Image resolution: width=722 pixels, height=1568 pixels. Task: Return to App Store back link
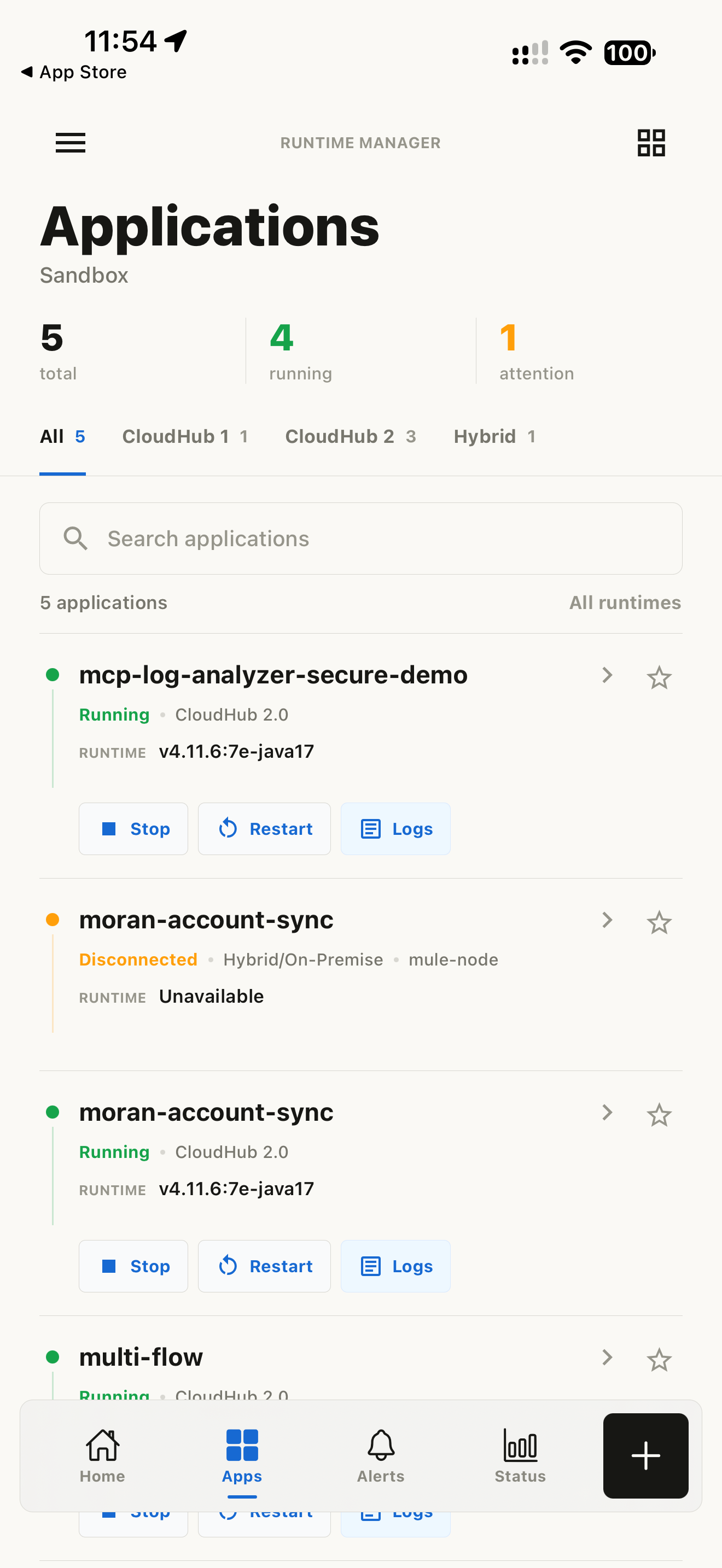pyautogui.click(x=74, y=72)
